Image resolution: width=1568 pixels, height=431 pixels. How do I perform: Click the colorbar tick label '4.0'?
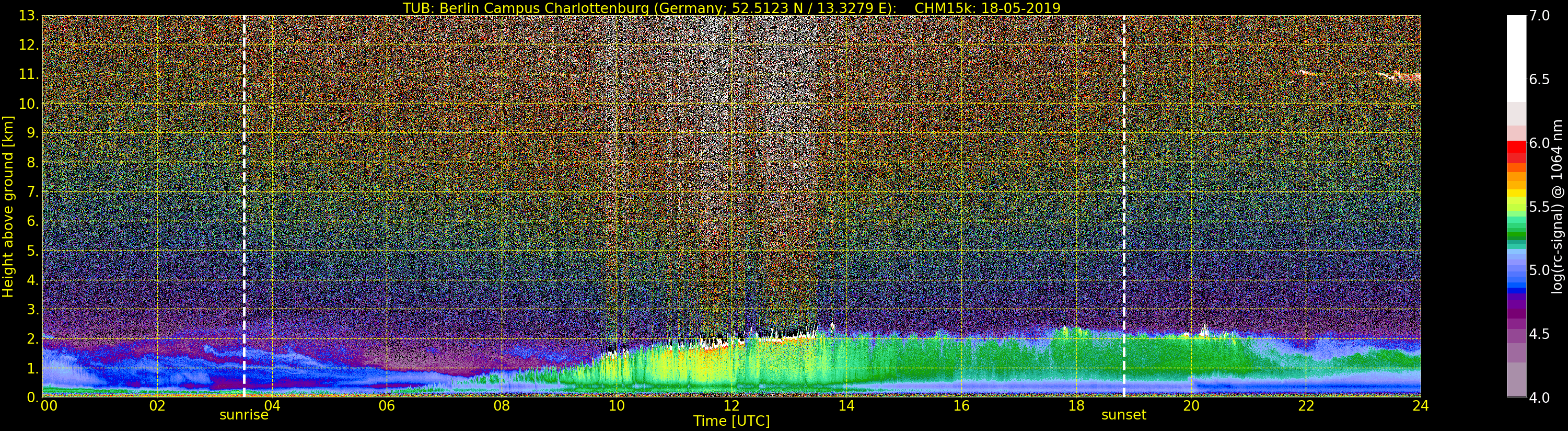(1539, 398)
